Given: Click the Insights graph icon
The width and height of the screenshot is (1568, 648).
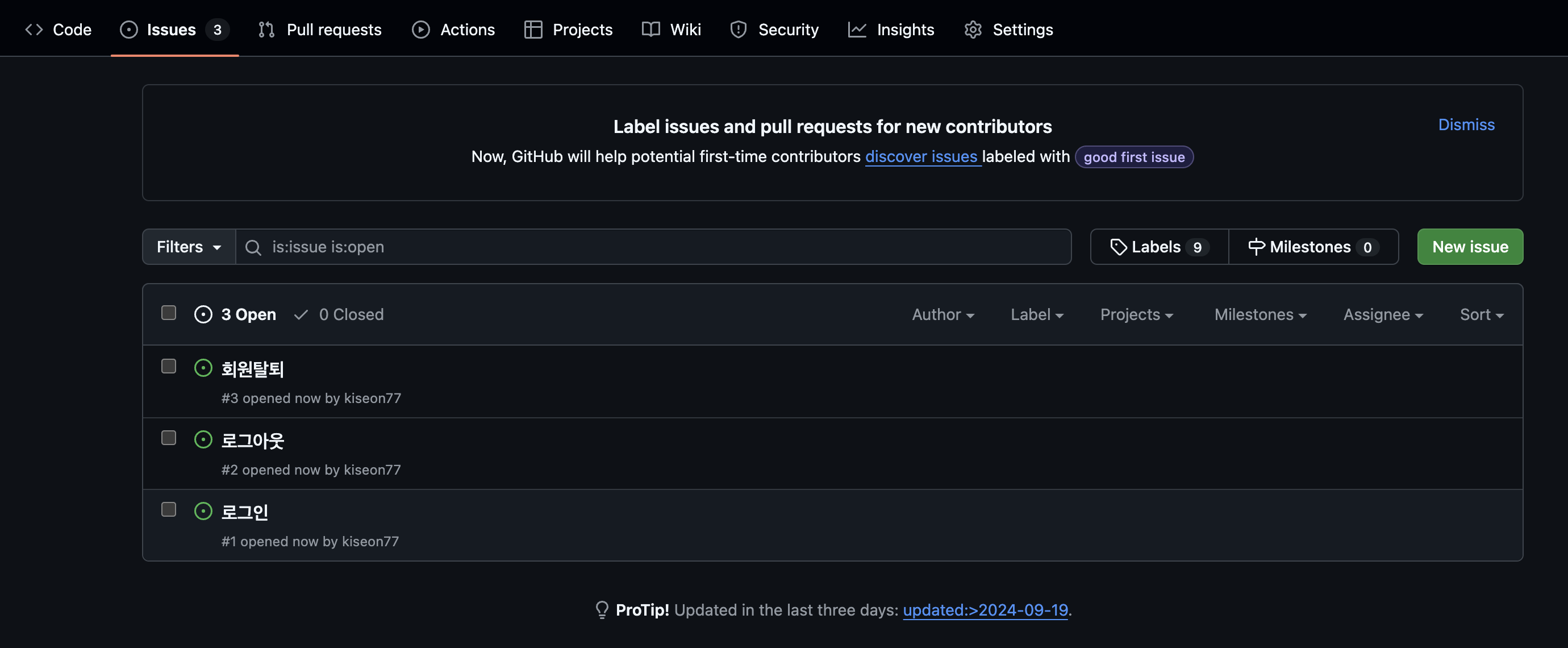Looking at the screenshot, I should (x=857, y=29).
